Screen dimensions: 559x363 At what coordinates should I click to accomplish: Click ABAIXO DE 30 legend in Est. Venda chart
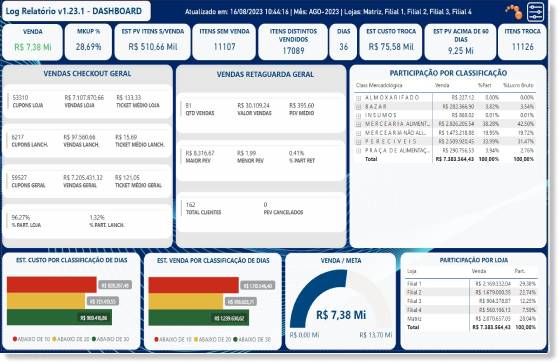[x=252, y=339]
